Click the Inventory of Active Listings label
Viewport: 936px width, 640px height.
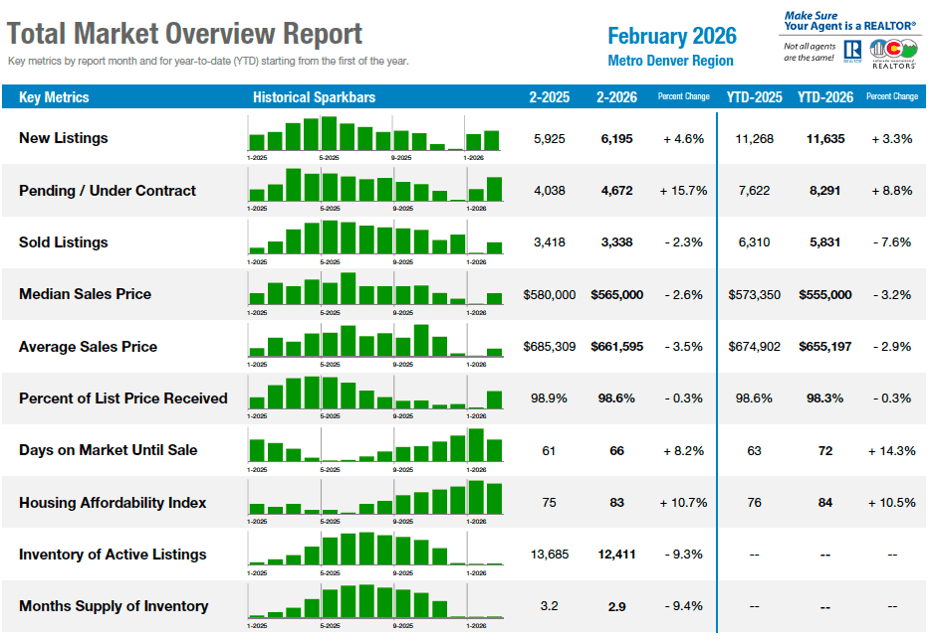(x=112, y=554)
